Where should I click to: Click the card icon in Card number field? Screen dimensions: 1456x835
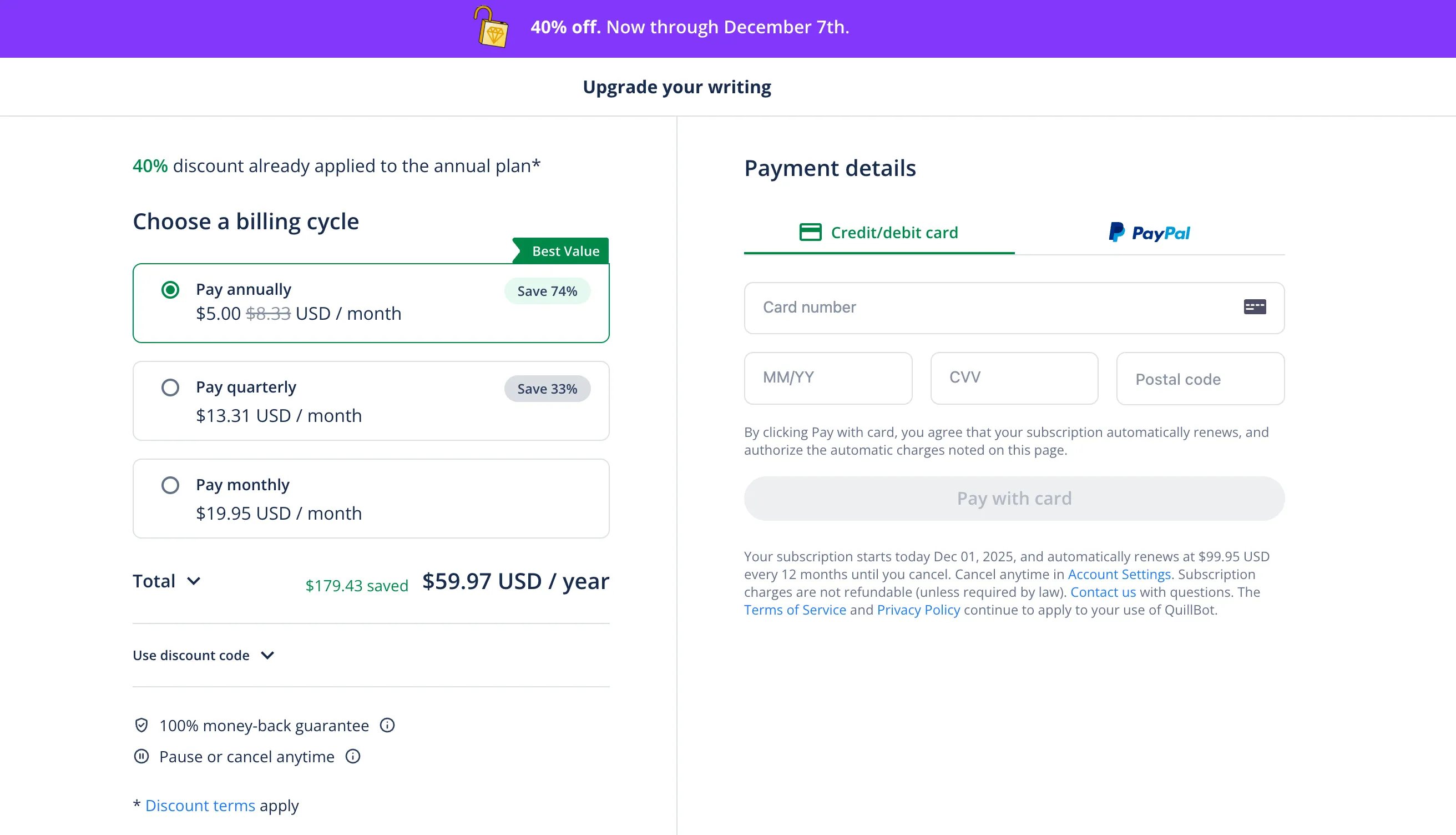1255,307
